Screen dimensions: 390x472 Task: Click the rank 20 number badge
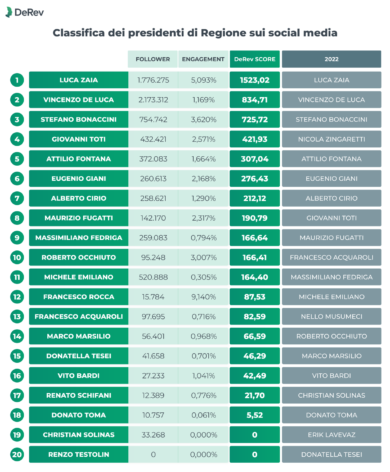pos(17,454)
